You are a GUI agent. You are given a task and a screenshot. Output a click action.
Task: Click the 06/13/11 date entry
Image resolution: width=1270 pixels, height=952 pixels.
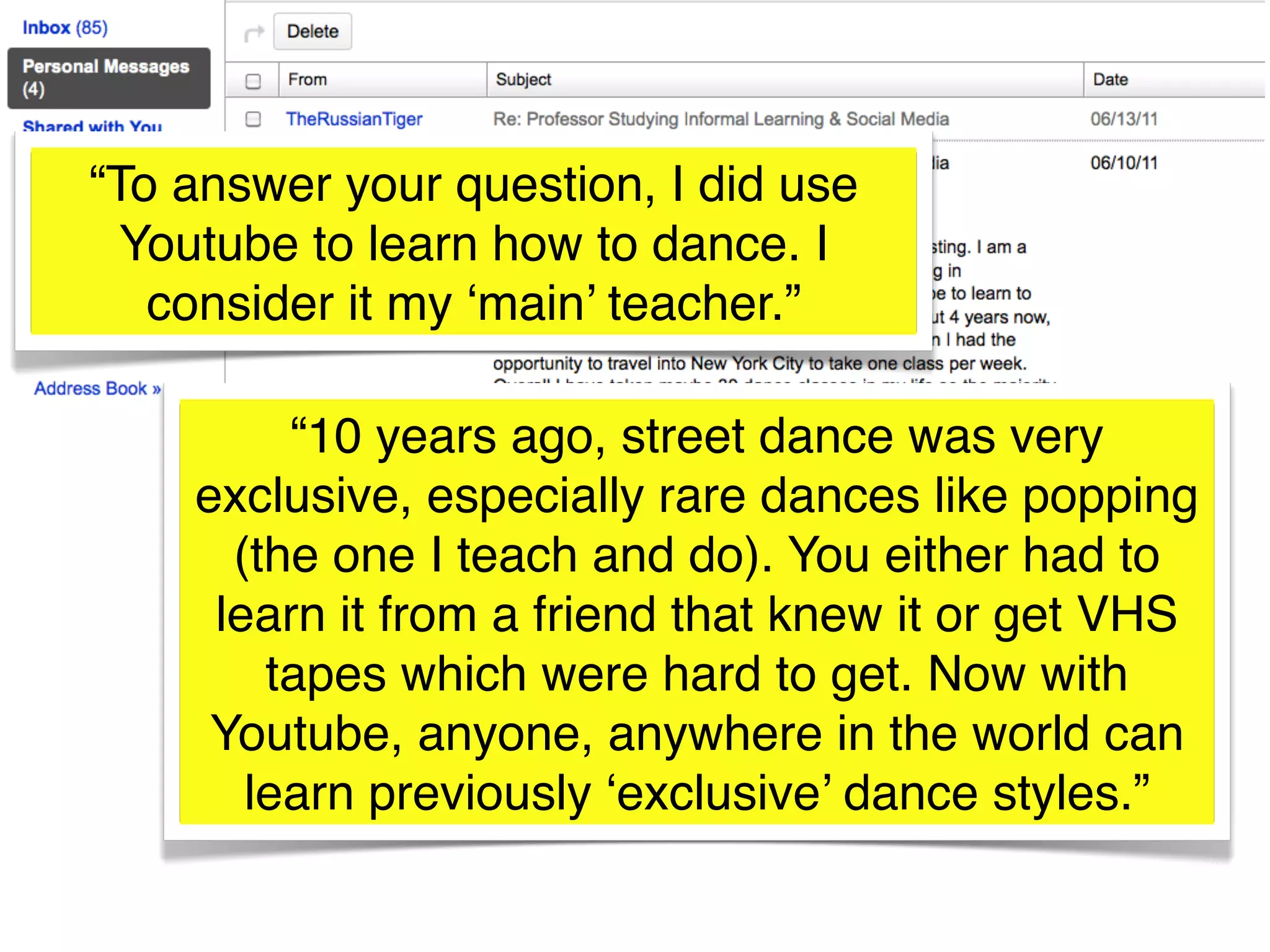(1124, 119)
